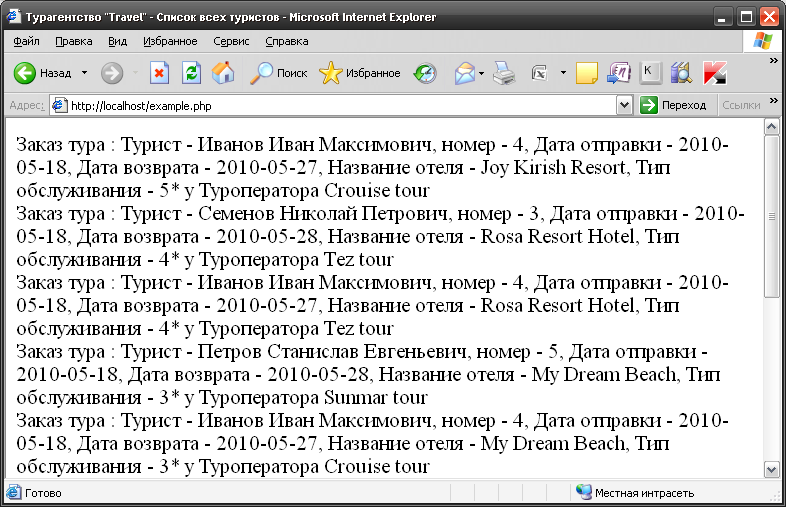Close the Internet Explorer window
786x507 pixels.
tap(769, 17)
